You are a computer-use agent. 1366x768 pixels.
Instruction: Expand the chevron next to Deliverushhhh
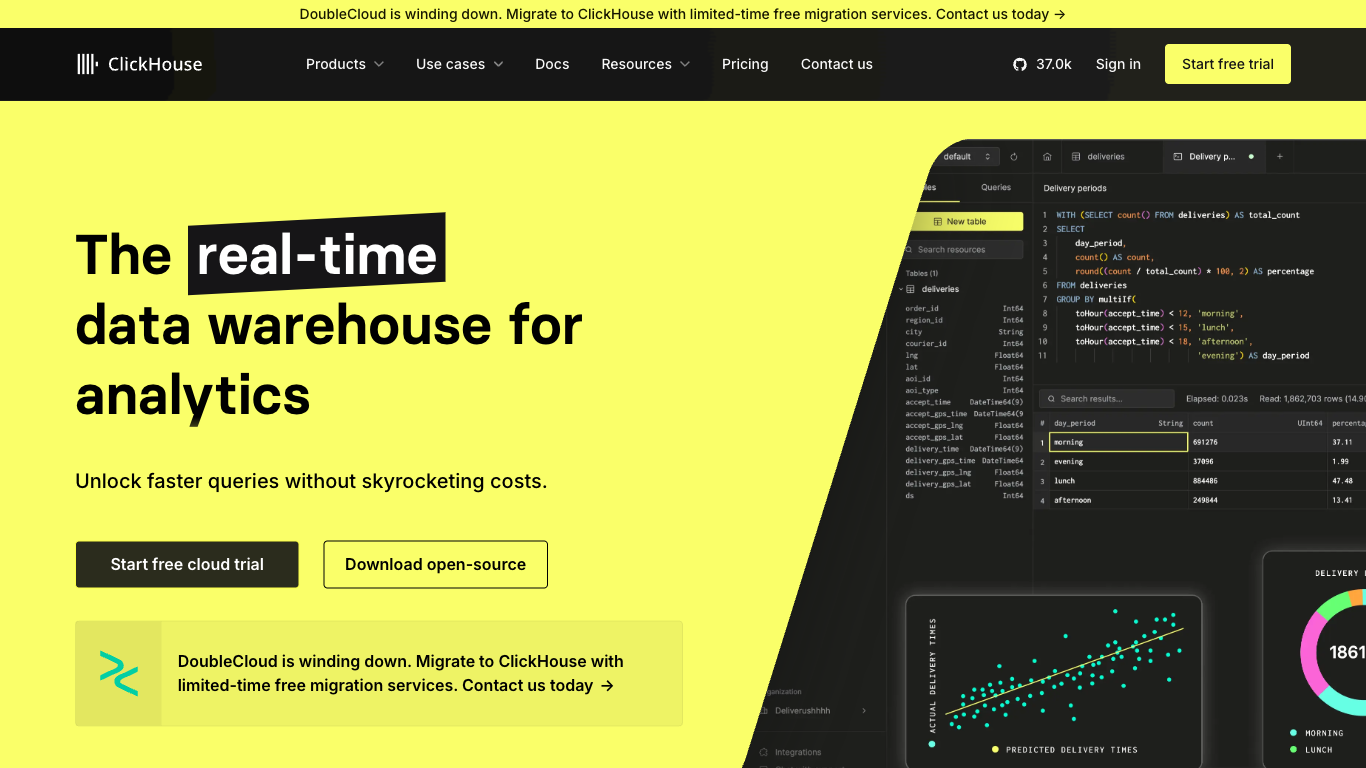(x=864, y=711)
